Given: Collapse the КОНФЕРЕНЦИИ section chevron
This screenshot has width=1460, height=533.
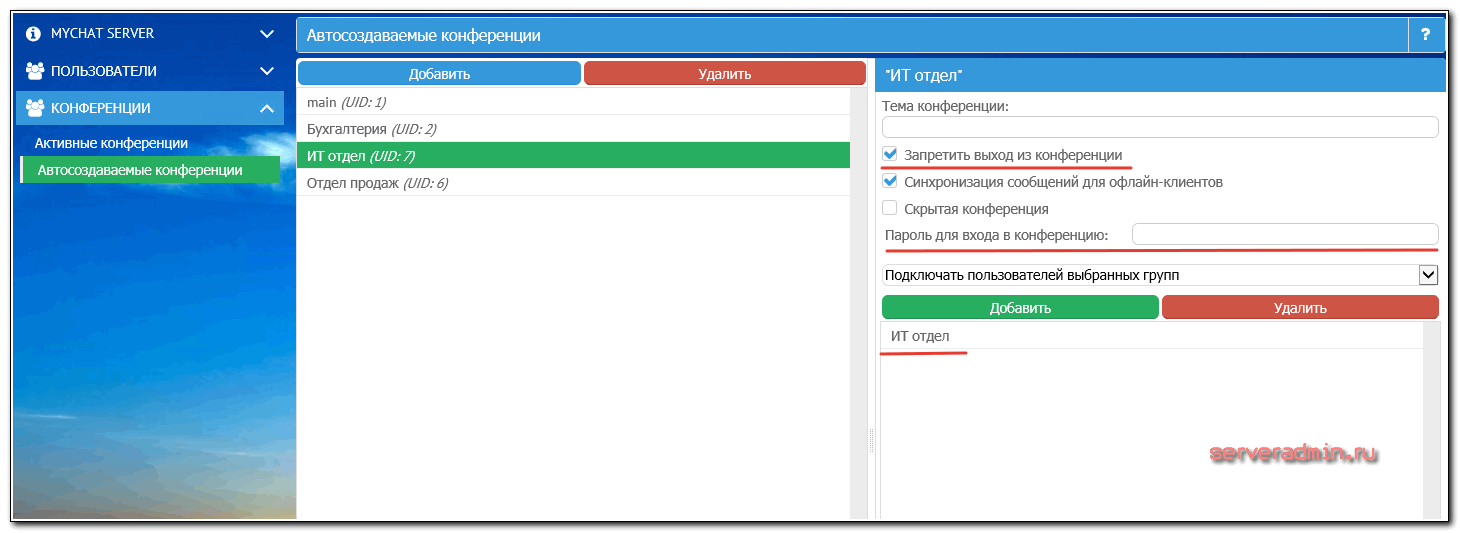Looking at the screenshot, I should (x=266, y=108).
